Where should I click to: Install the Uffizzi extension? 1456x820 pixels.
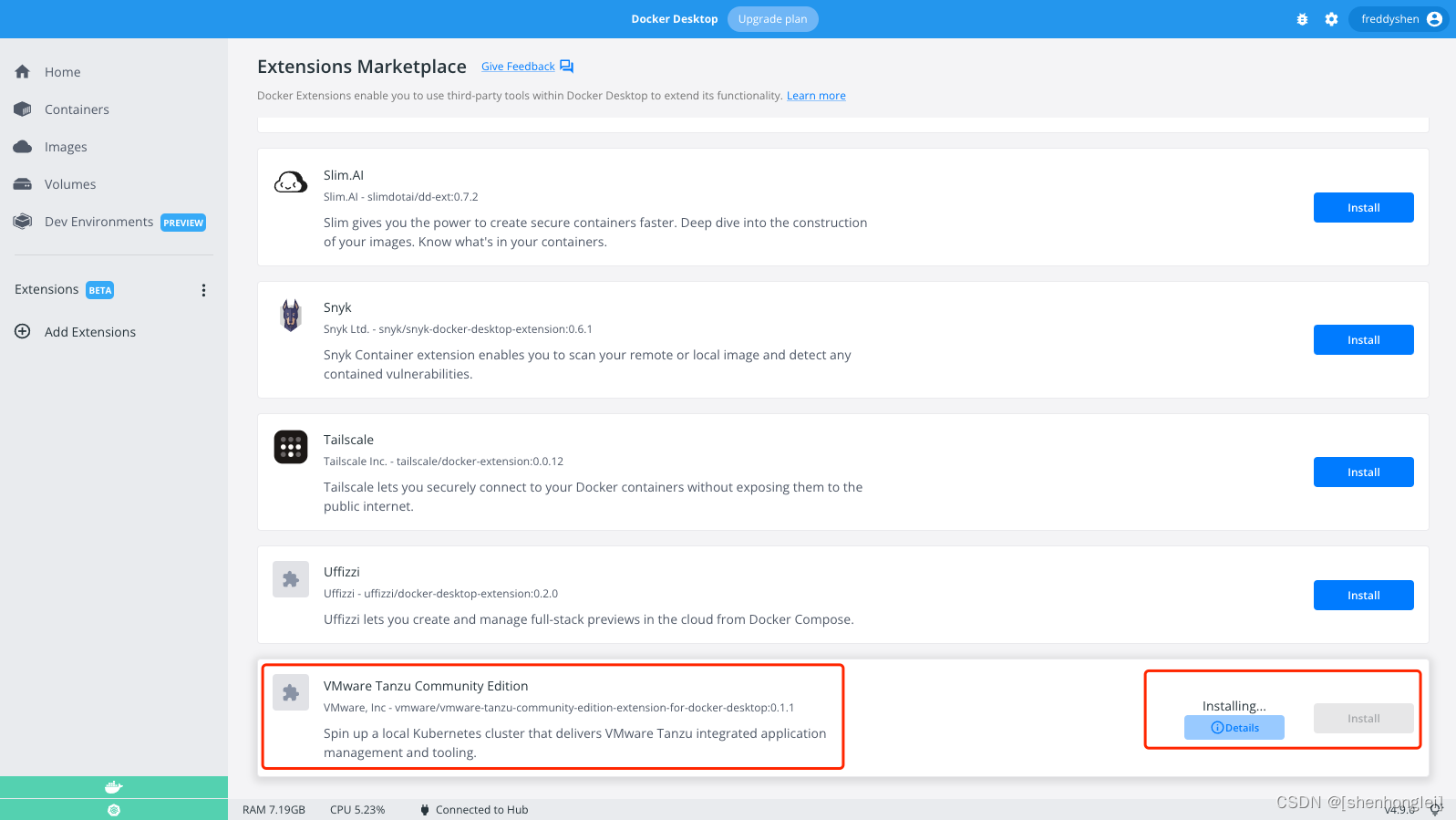tap(1363, 596)
